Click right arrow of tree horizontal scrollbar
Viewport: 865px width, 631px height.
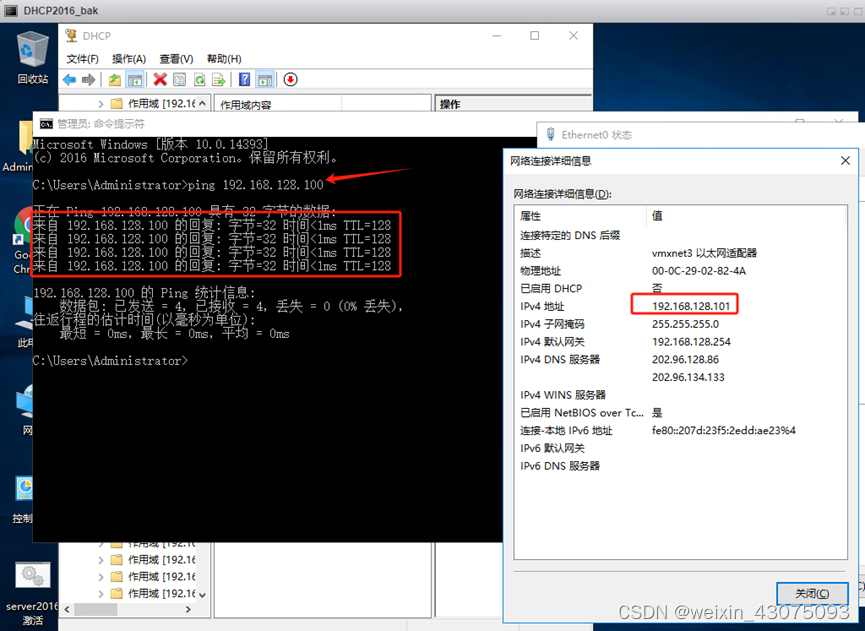(188, 609)
